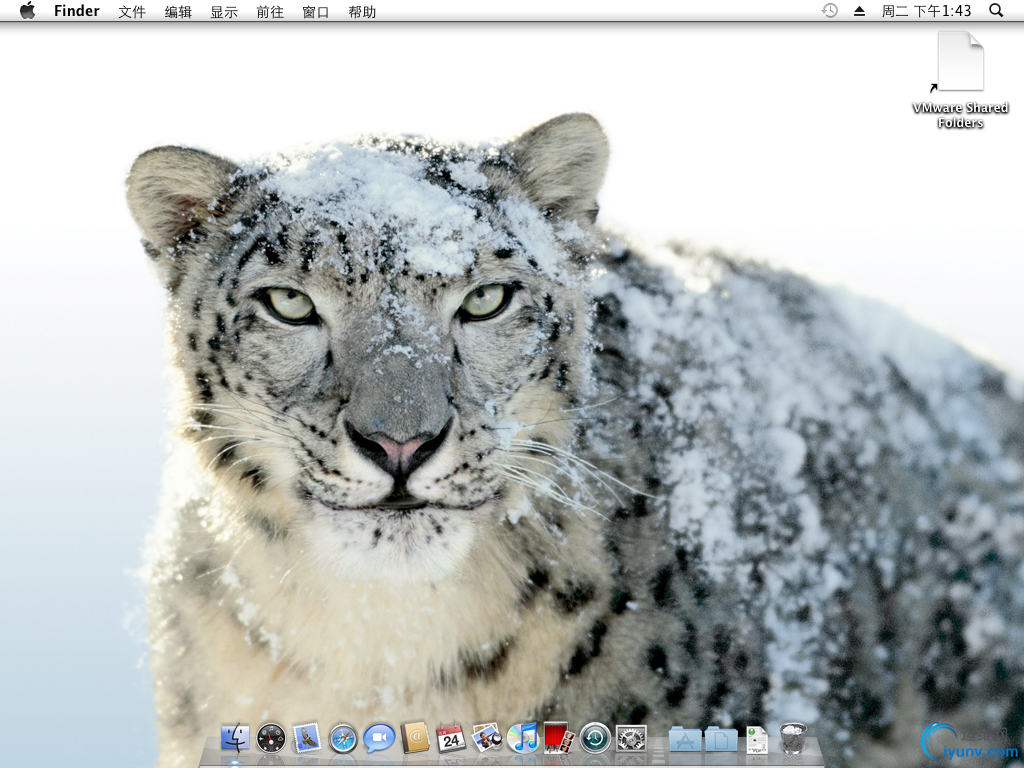Viewport: 1024px width, 768px height.
Task: Open Time Machine in the Dock
Action: coord(595,739)
